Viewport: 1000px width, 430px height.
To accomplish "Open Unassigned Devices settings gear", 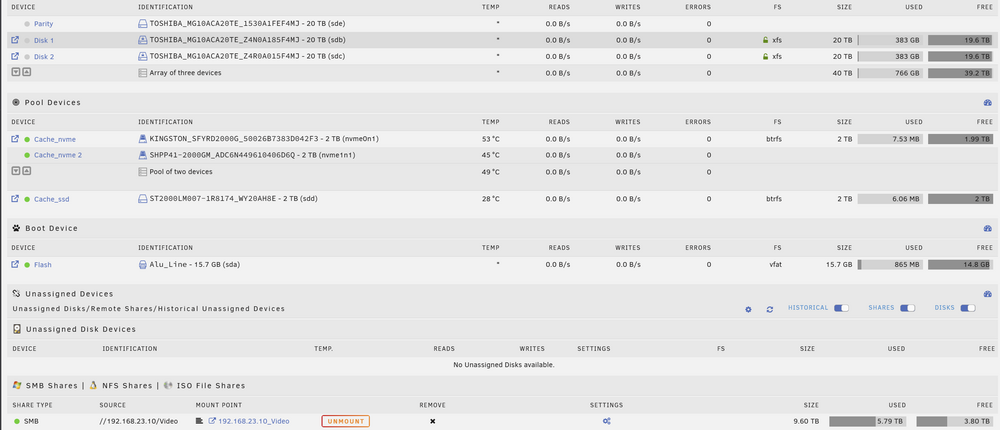I will click(x=749, y=309).
